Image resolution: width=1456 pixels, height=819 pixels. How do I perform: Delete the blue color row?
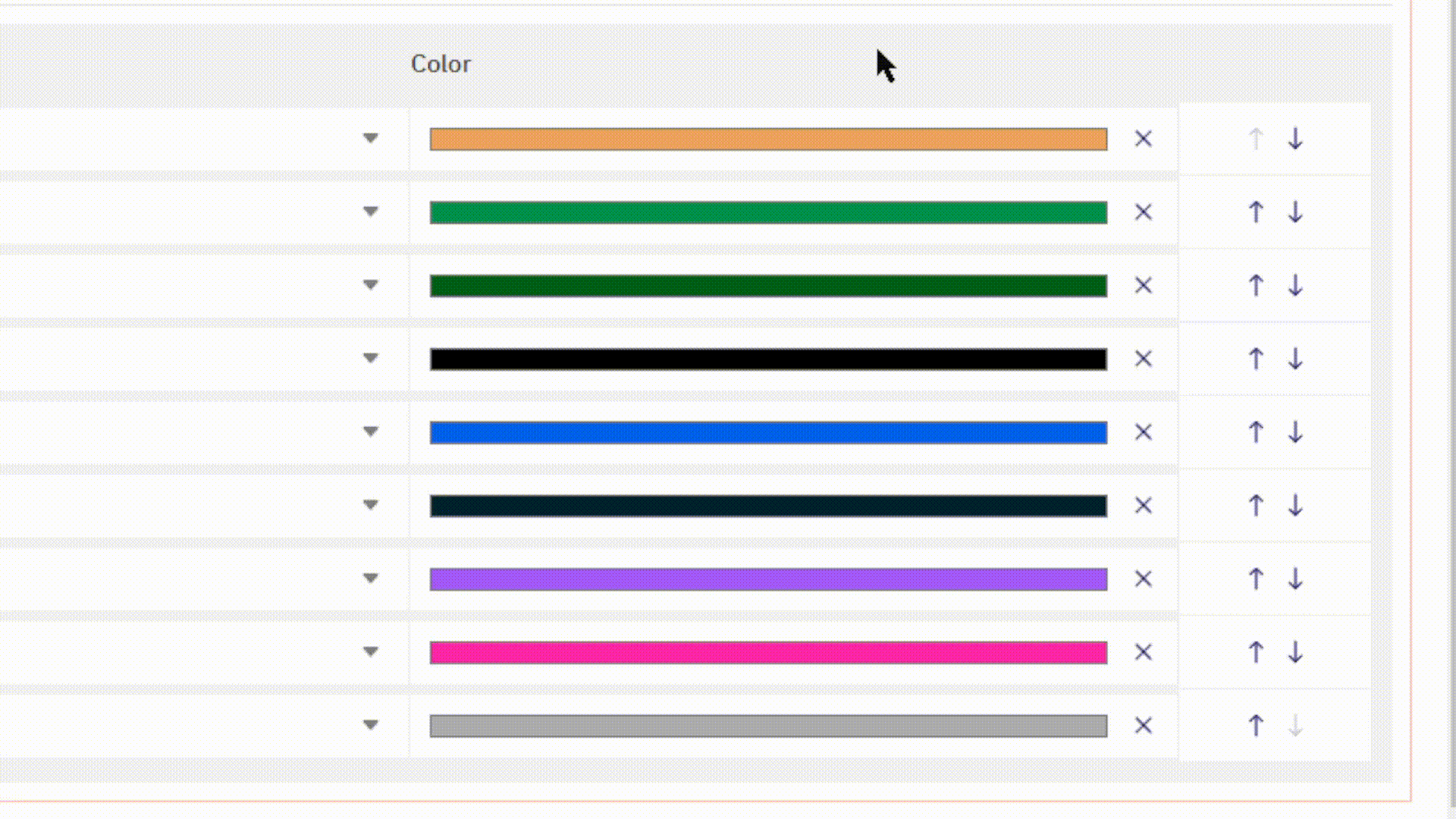1144,432
